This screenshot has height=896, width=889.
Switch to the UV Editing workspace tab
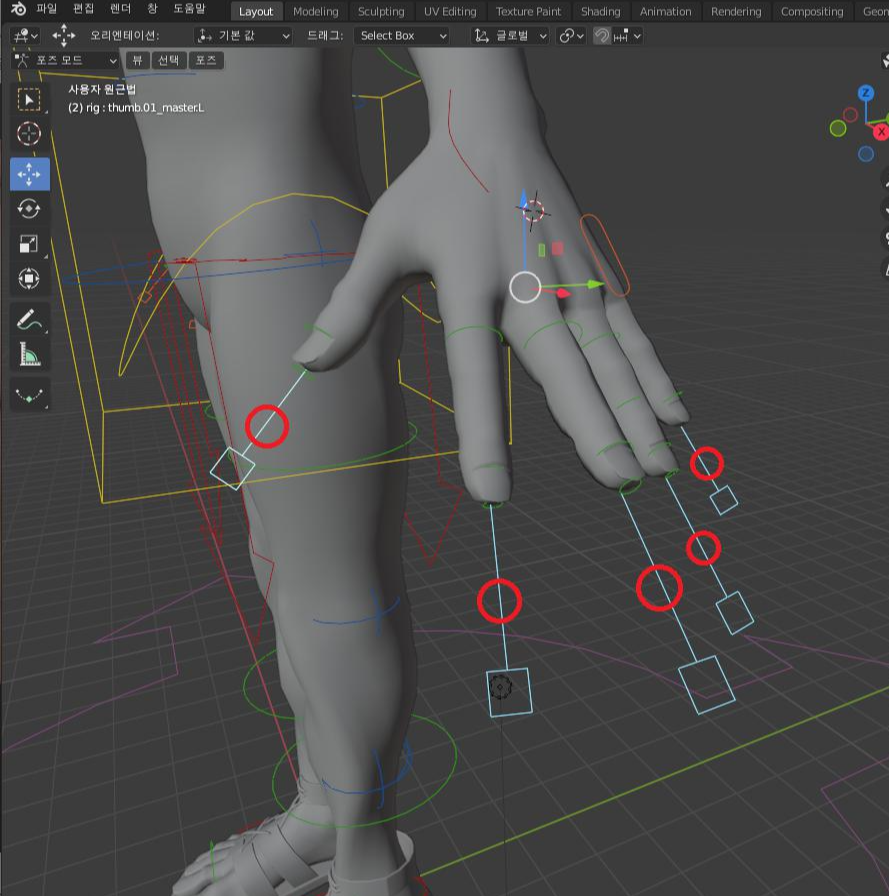(x=450, y=11)
